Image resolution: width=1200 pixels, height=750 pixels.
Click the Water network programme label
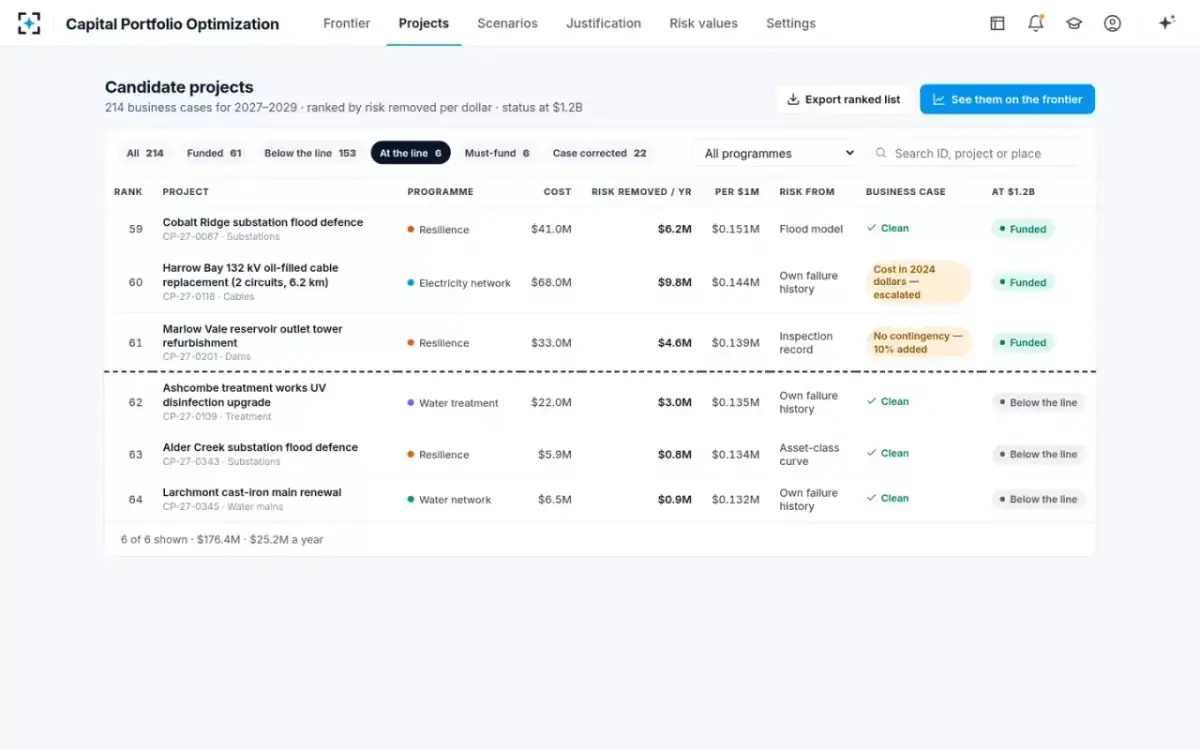pos(449,500)
